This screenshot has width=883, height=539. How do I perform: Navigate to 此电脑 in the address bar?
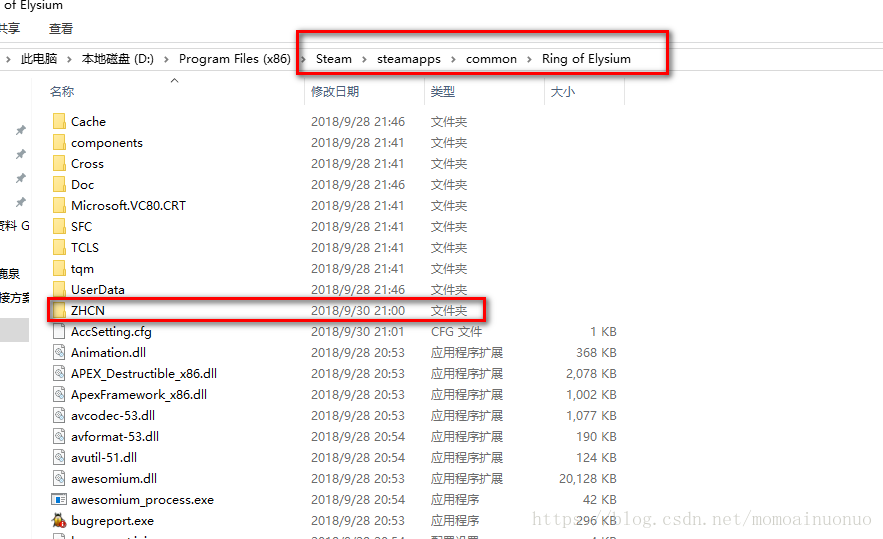coord(39,59)
